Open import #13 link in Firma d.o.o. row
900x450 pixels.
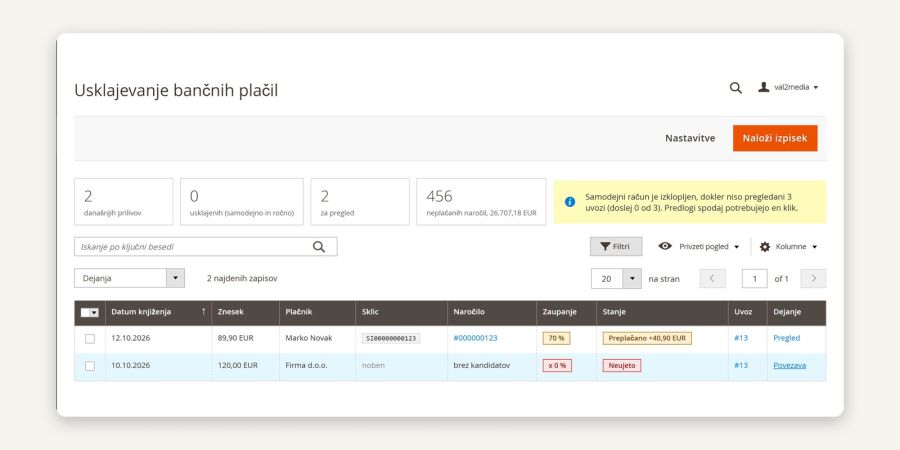pos(741,365)
